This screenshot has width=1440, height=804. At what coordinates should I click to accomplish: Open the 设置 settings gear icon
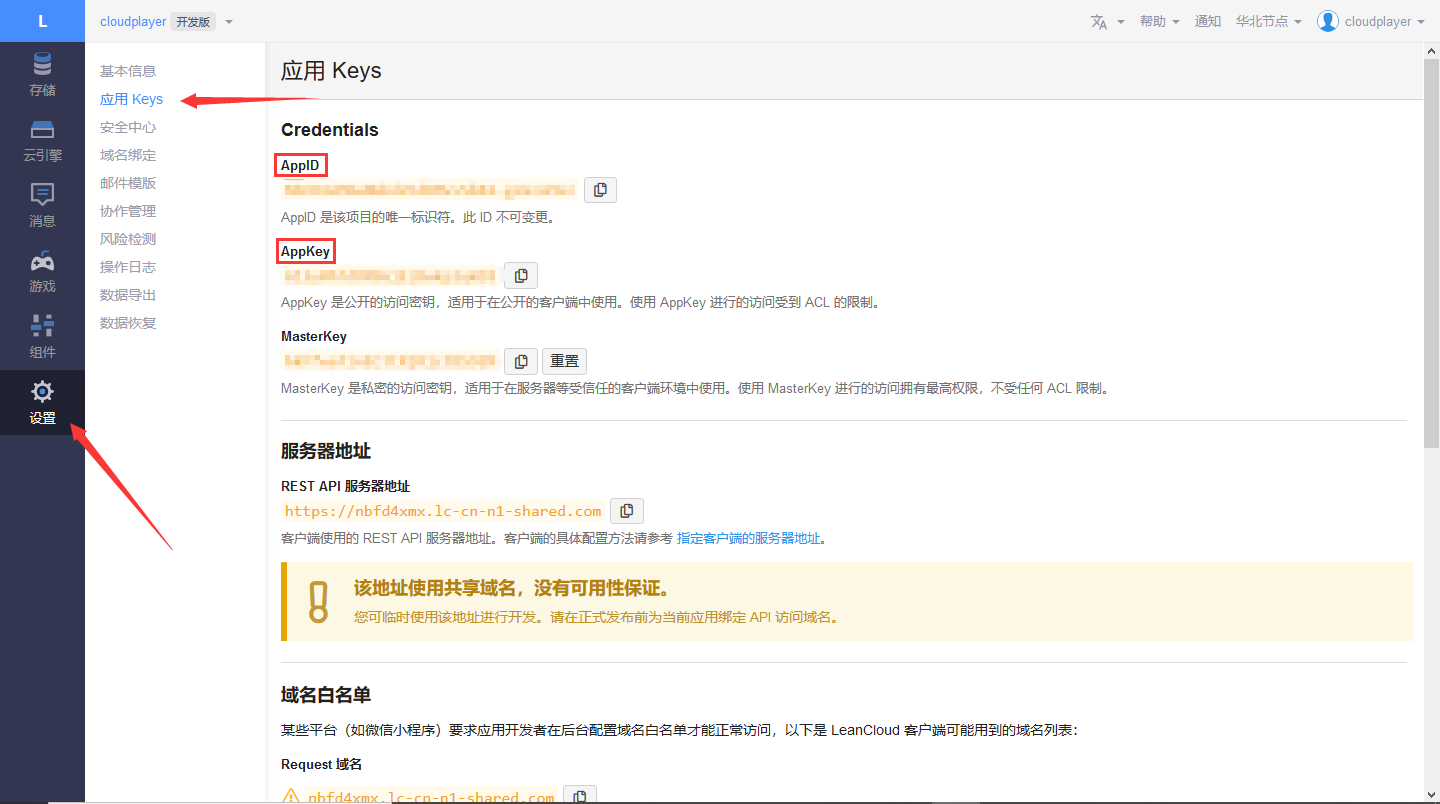point(42,391)
